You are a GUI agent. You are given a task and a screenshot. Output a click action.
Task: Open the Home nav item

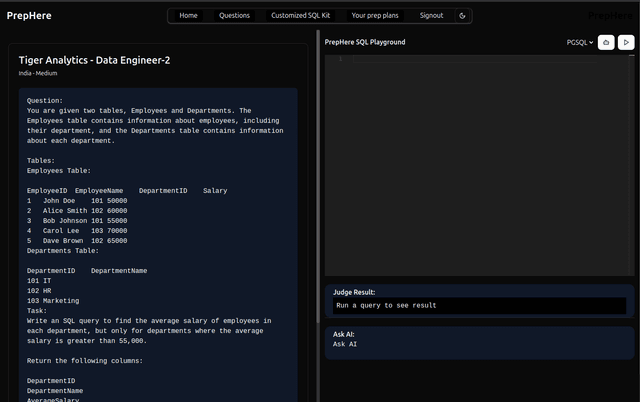click(x=188, y=16)
